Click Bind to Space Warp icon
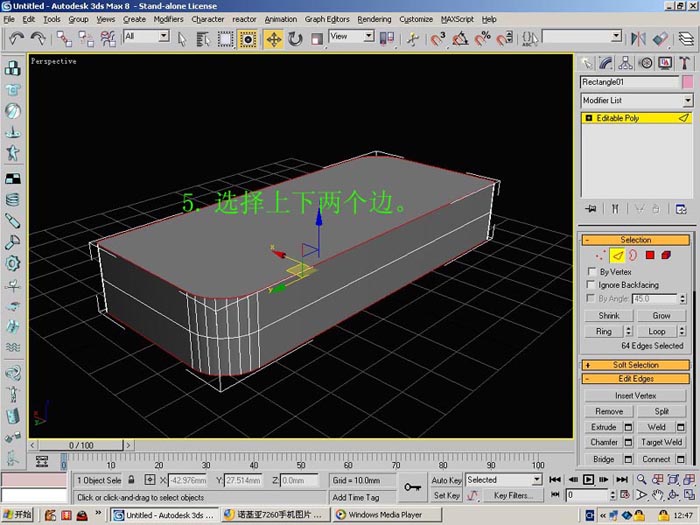700x525 pixels. (108, 39)
